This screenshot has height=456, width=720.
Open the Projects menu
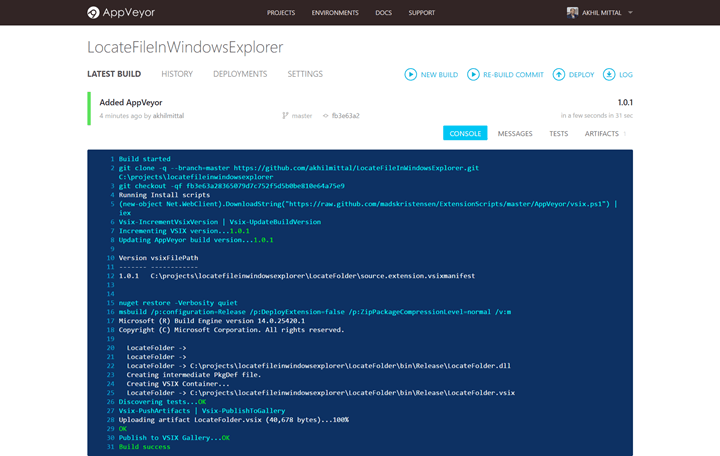point(281,13)
